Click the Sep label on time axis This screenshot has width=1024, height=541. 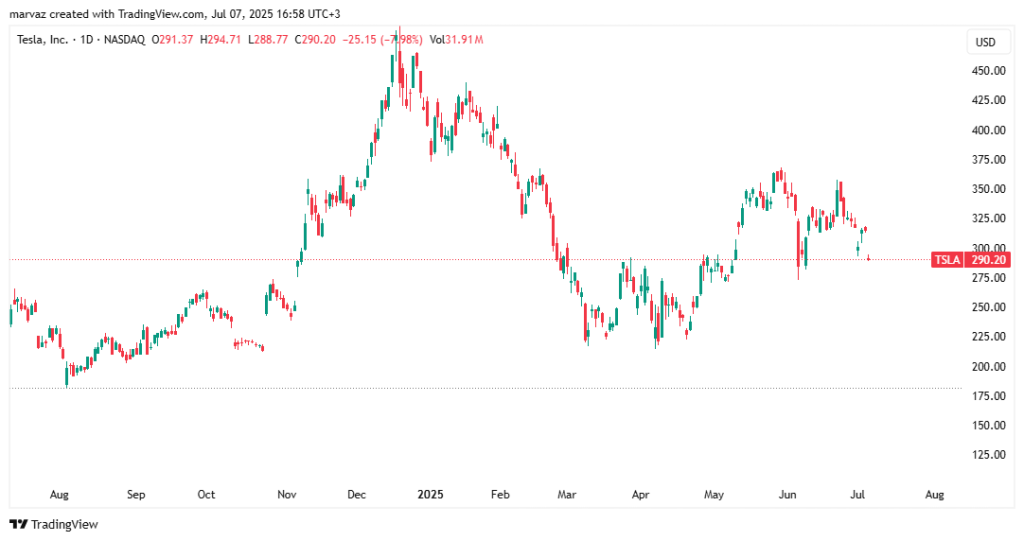point(136,495)
